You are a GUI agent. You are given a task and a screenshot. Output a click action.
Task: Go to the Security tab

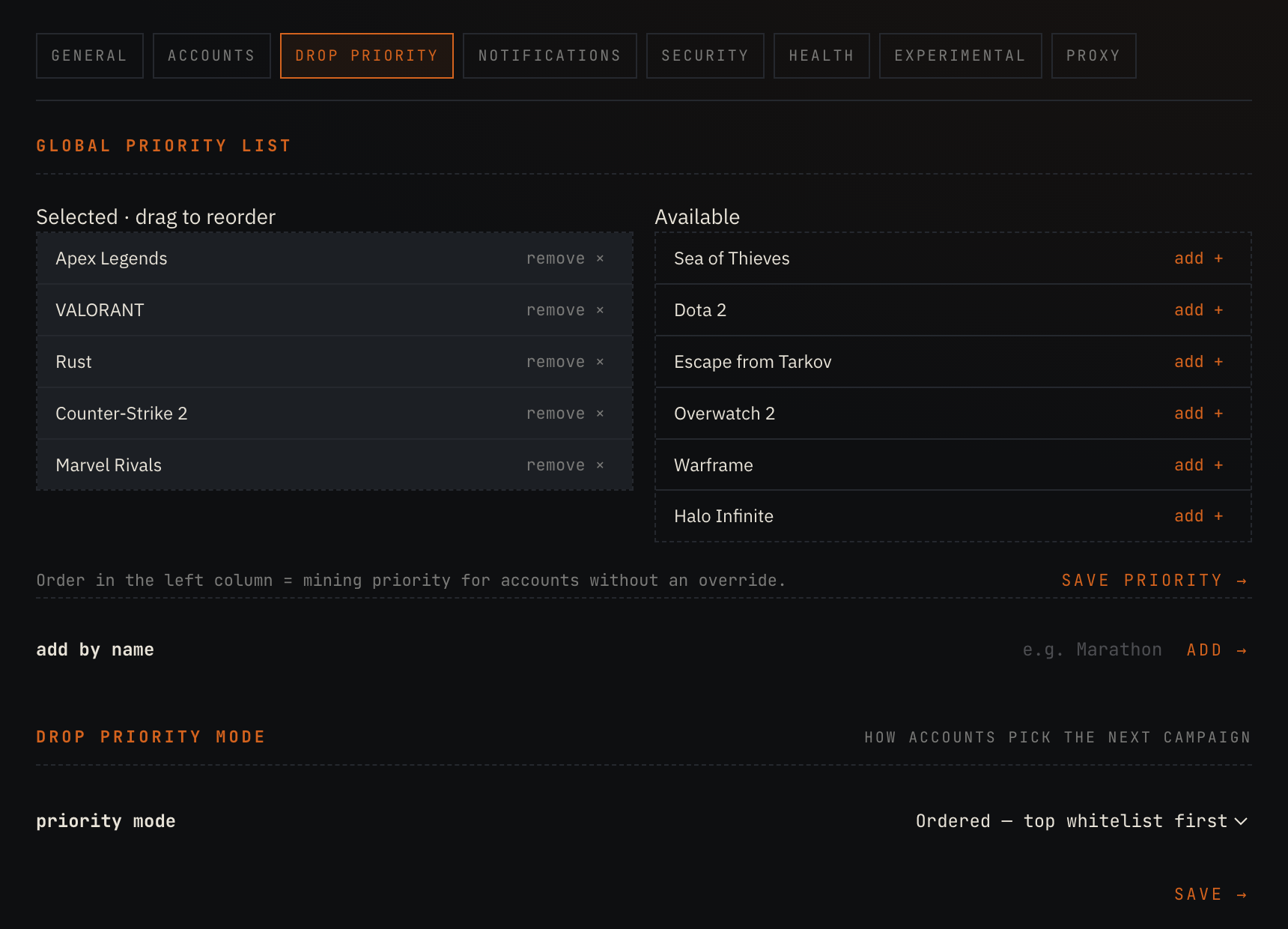[705, 55]
